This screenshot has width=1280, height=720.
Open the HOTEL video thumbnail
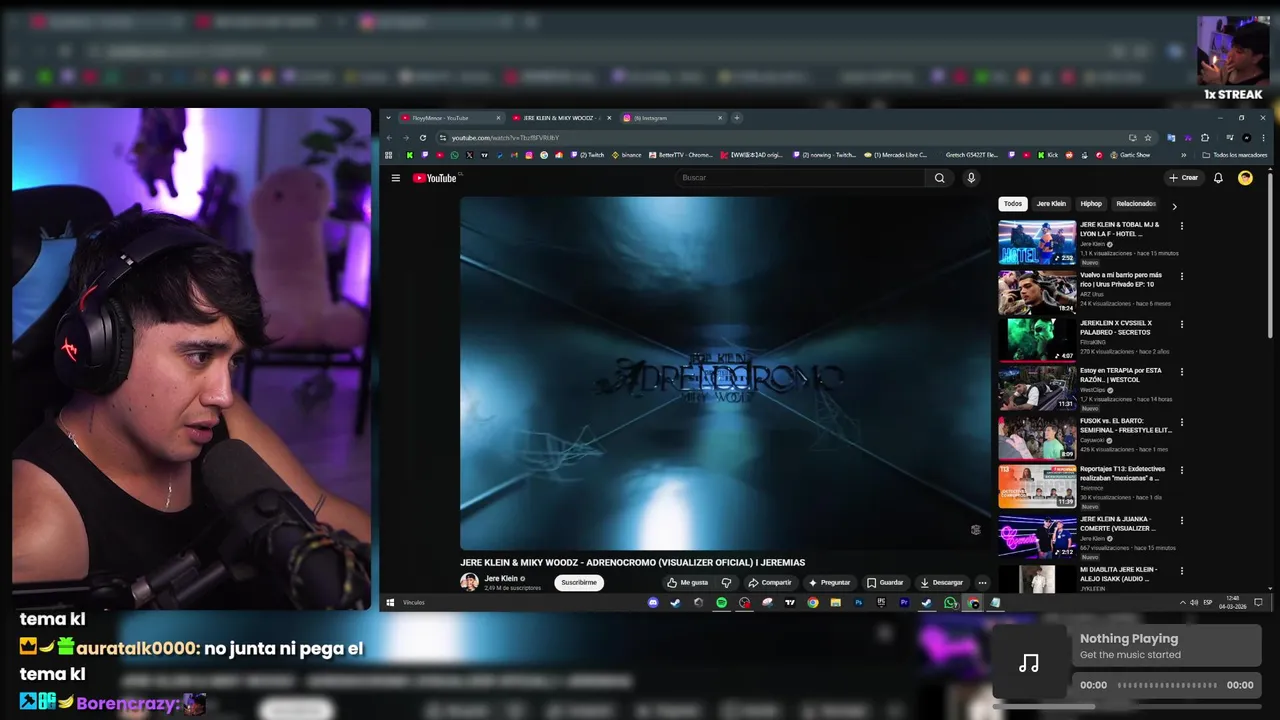pos(1037,242)
